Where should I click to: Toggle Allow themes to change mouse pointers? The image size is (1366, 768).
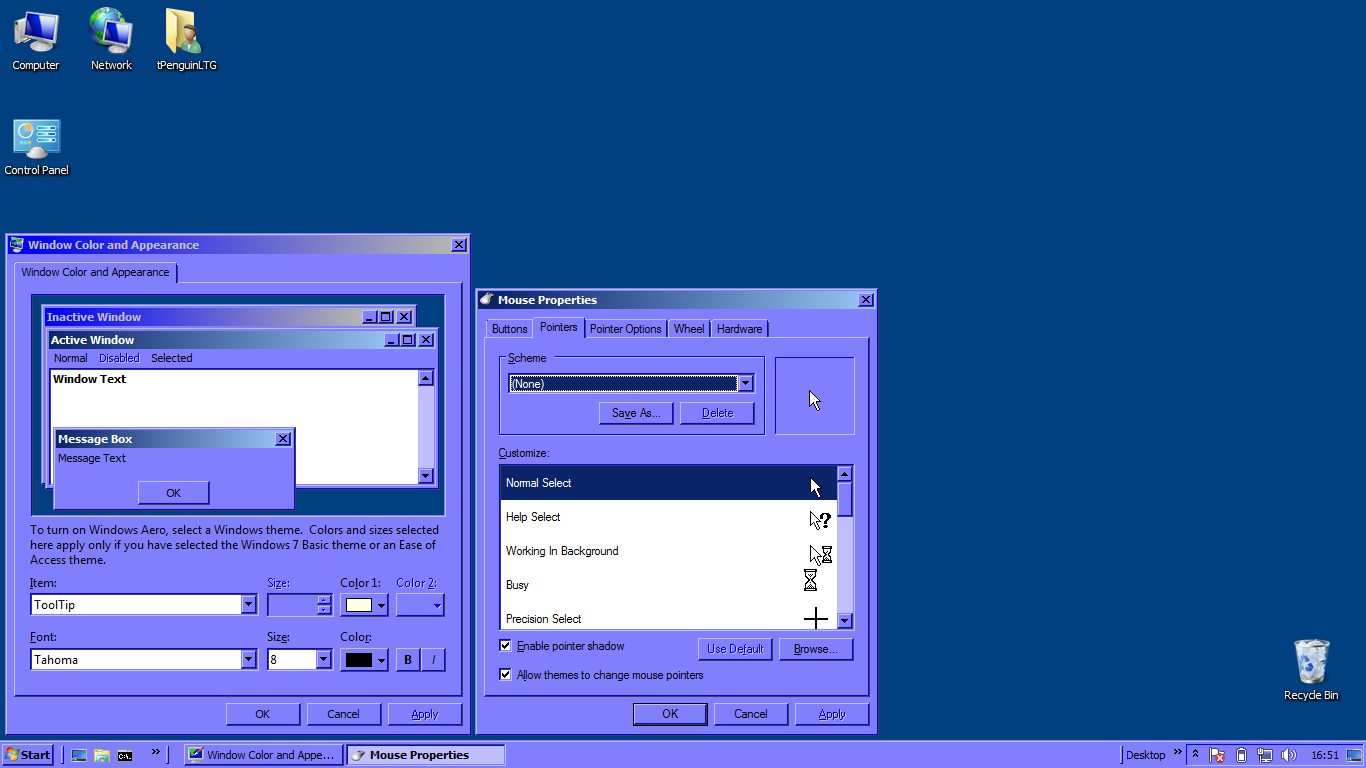[505, 675]
